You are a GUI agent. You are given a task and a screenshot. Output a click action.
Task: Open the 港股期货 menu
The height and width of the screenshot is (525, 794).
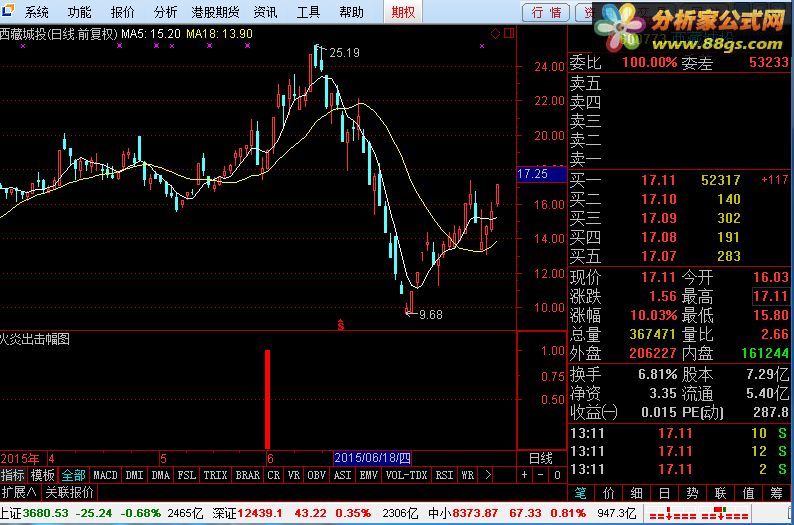click(x=215, y=11)
